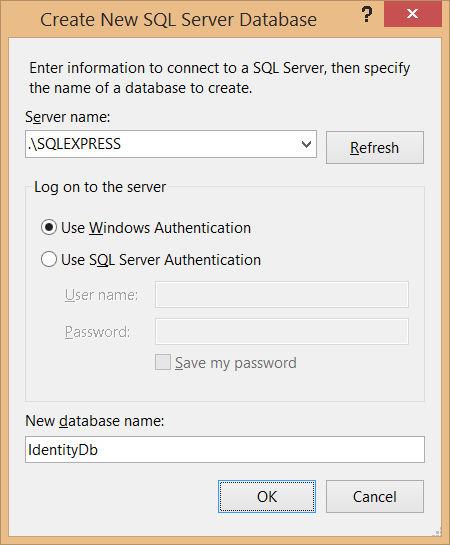The width and height of the screenshot is (450, 545).
Task: Click the dialog title 'Create New SQL Server Database'
Action: [178, 19]
